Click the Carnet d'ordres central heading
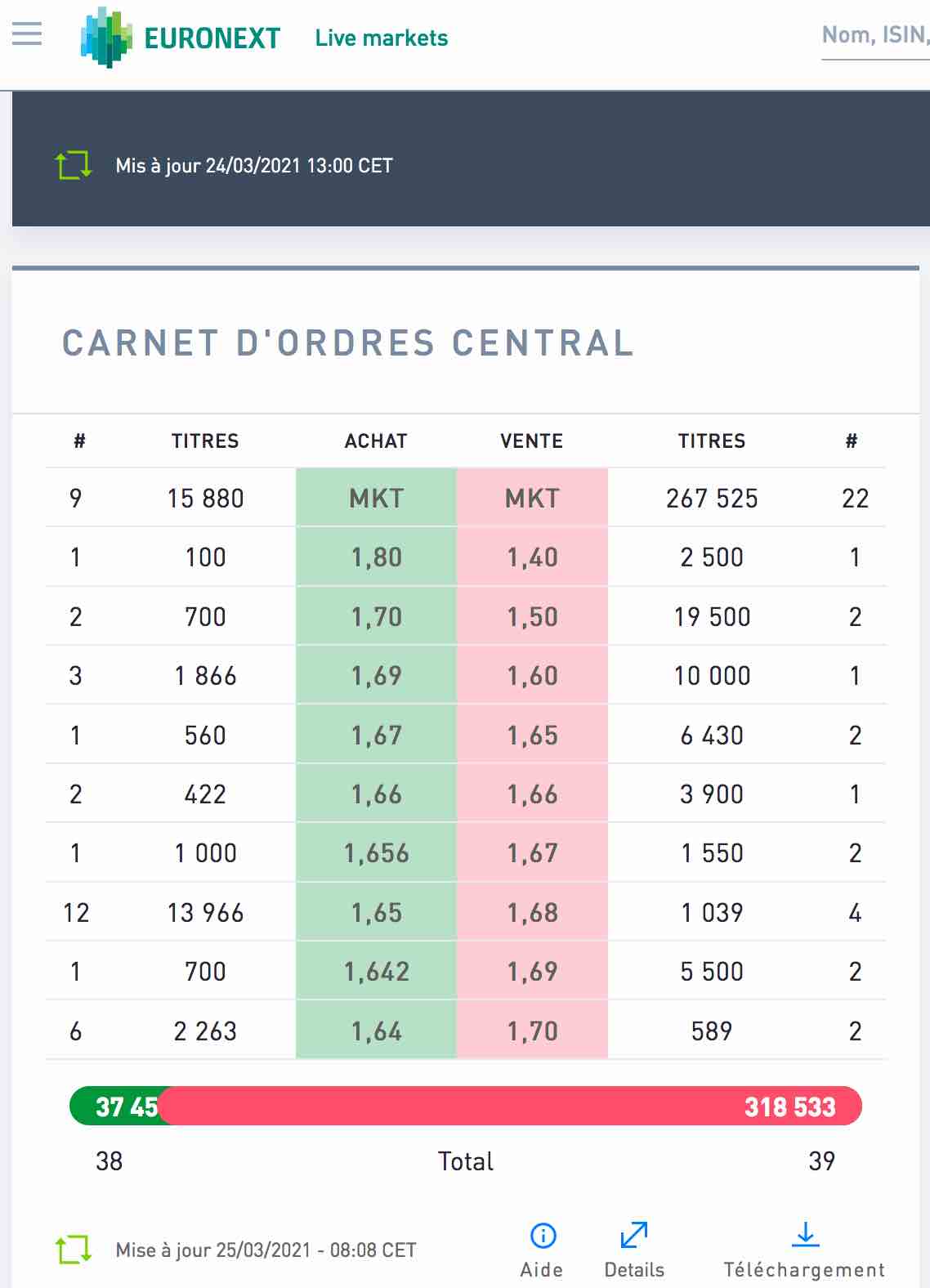Viewport: 930px width, 1288px height. coord(348,343)
